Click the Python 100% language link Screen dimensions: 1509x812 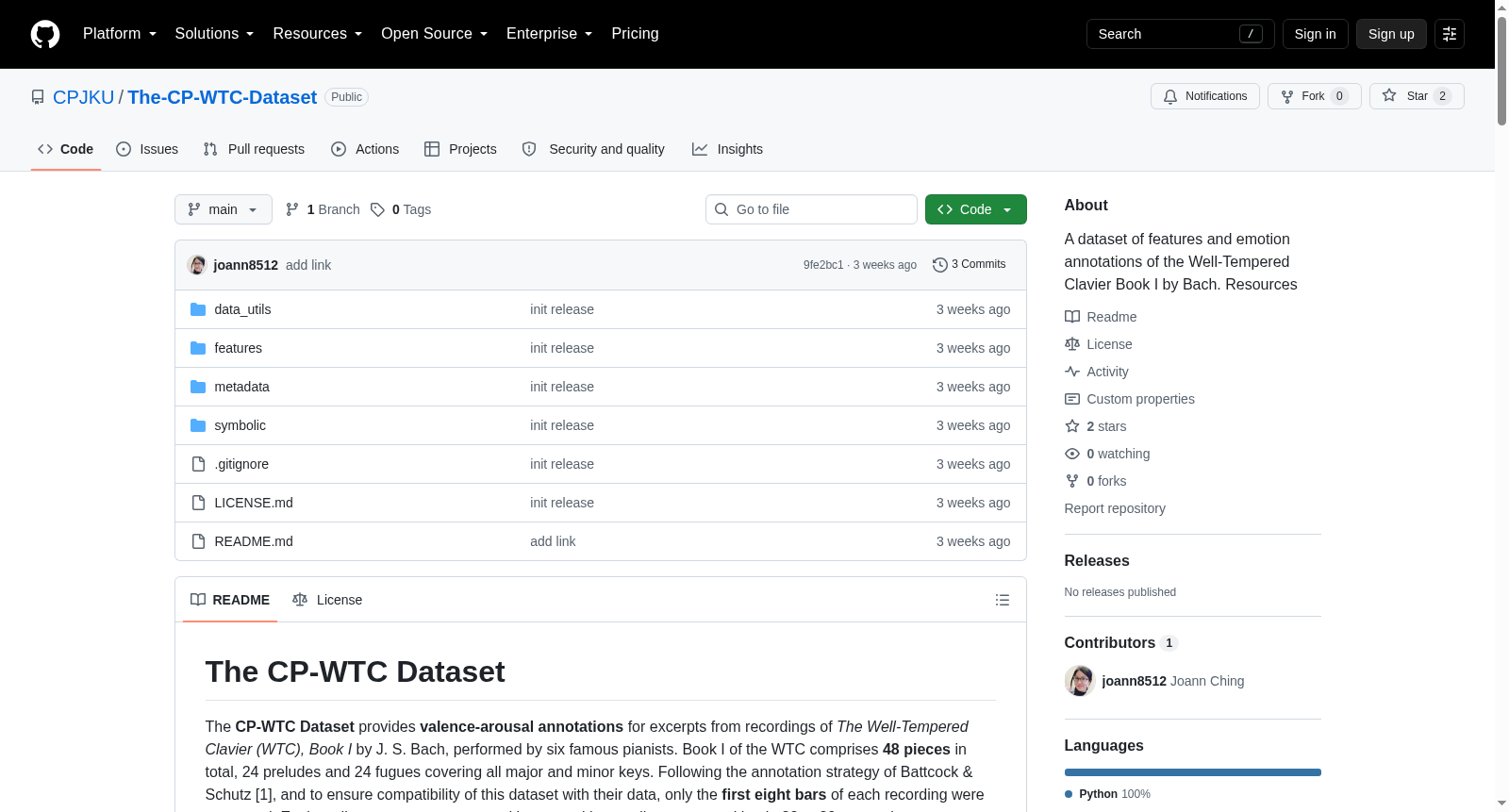pos(1108,794)
